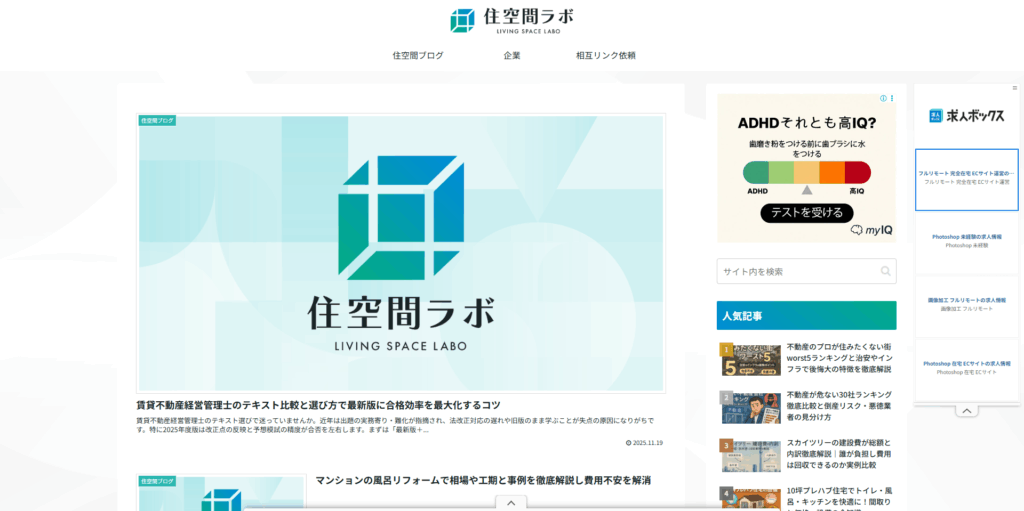This screenshot has width=1024, height=511.
Task: Open the 企業 menu item
Action: (x=512, y=56)
